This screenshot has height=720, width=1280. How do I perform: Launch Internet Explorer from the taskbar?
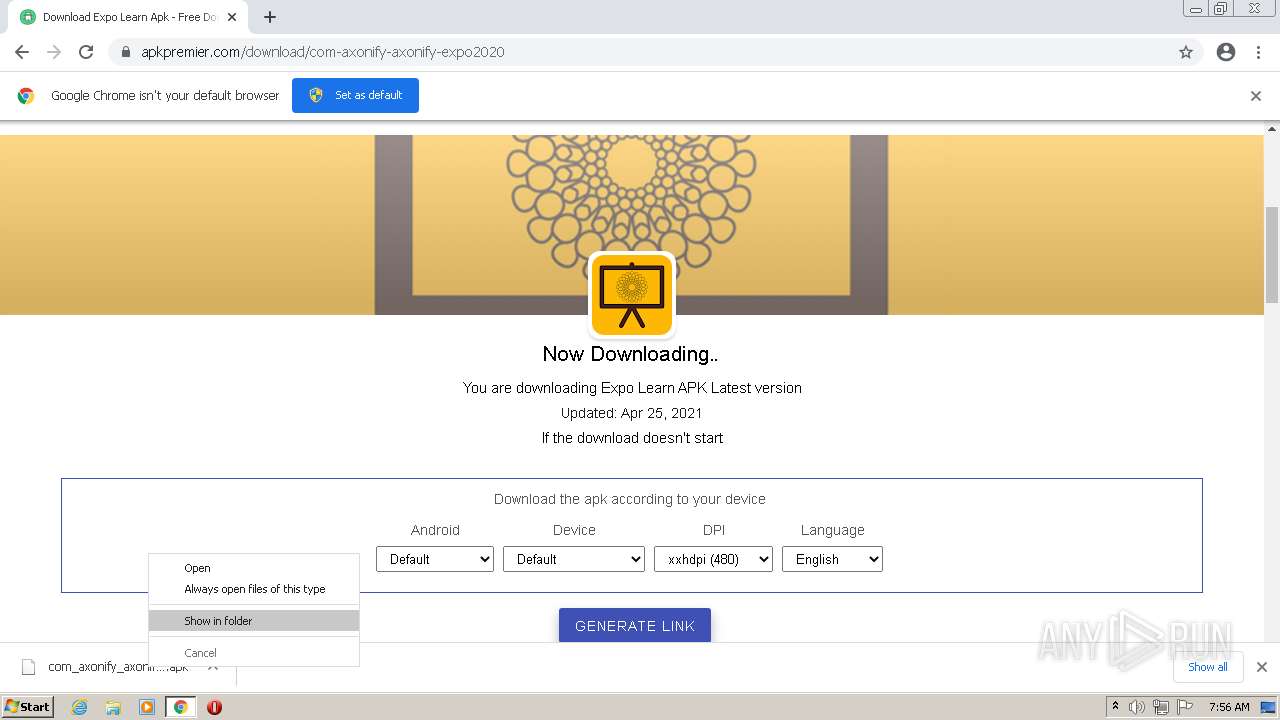click(x=80, y=707)
